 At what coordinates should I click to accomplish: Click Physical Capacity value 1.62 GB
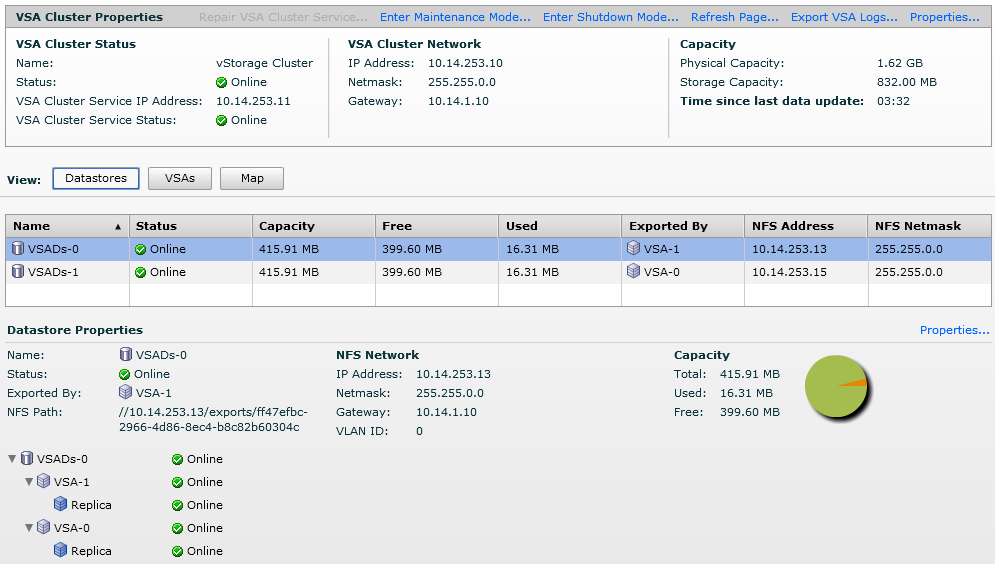point(900,63)
